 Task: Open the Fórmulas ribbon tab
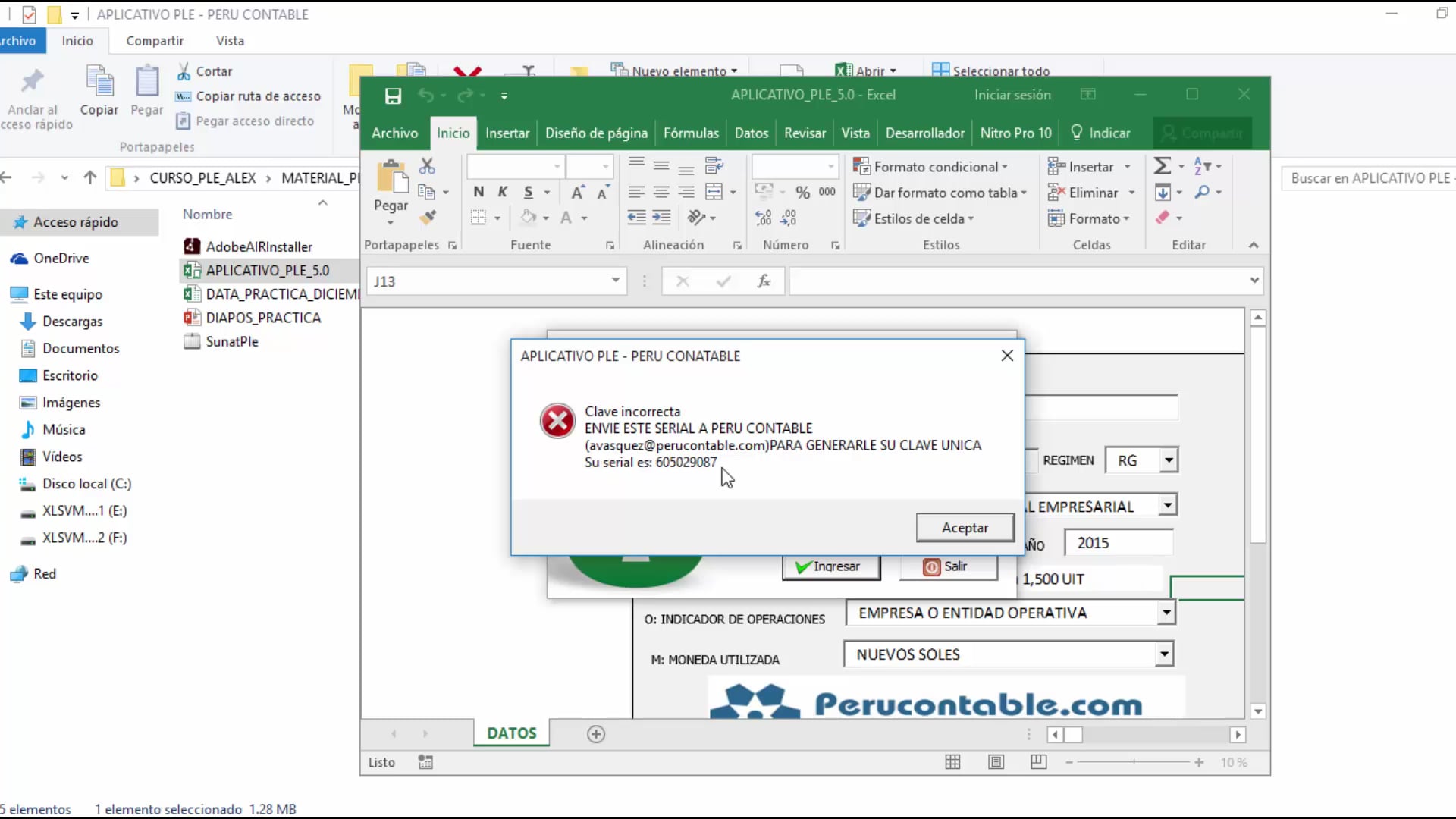(x=691, y=133)
